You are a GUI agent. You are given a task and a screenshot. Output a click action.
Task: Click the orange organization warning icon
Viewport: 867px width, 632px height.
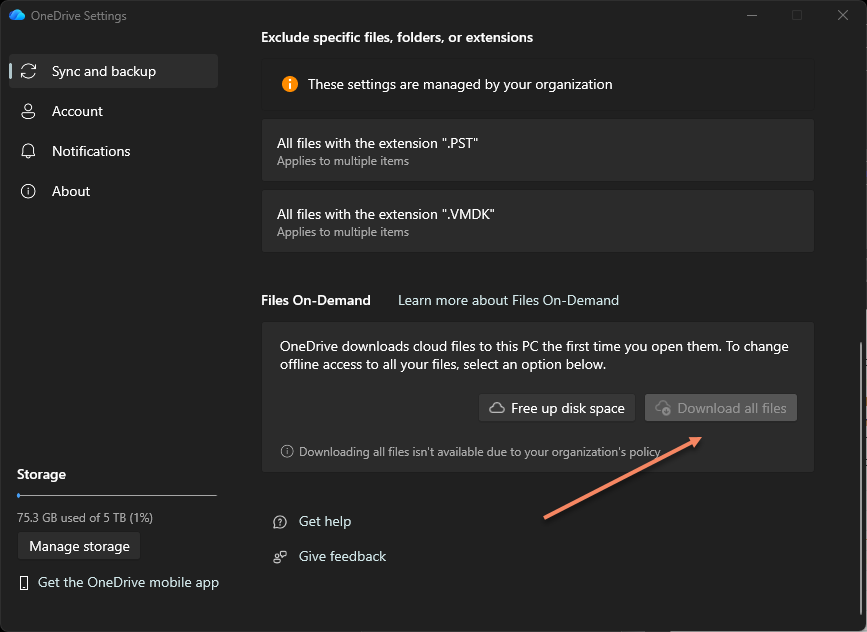point(290,84)
